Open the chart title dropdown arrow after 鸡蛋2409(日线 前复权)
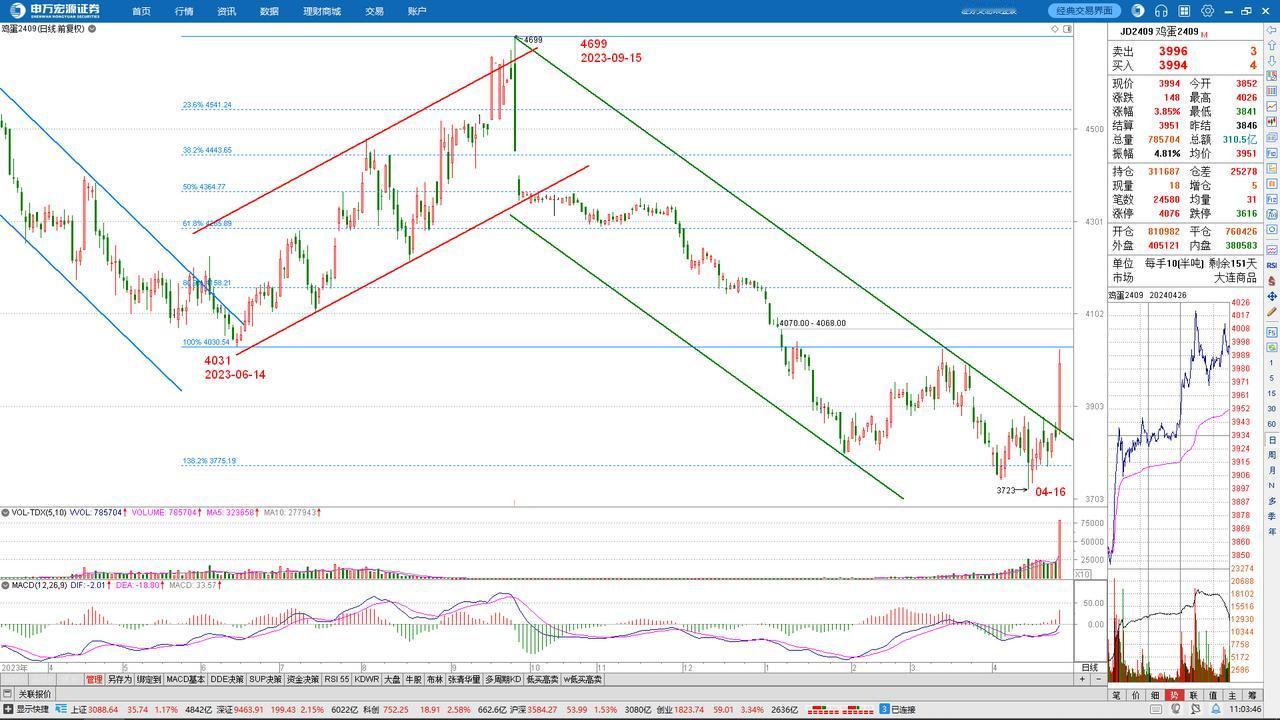The height and width of the screenshot is (720, 1280). pos(92,29)
